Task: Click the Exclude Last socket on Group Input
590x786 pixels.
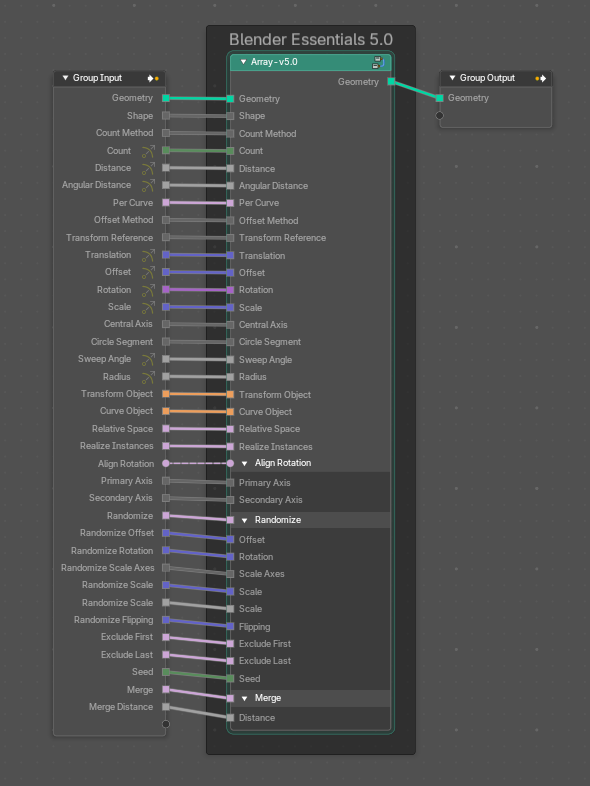Action: tap(166, 655)
